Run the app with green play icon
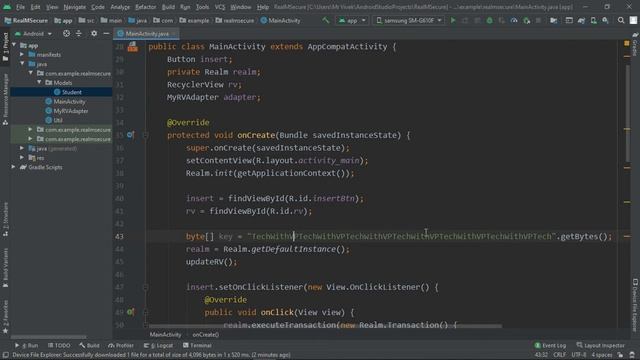The image size is (640, 360). [453, 20]
